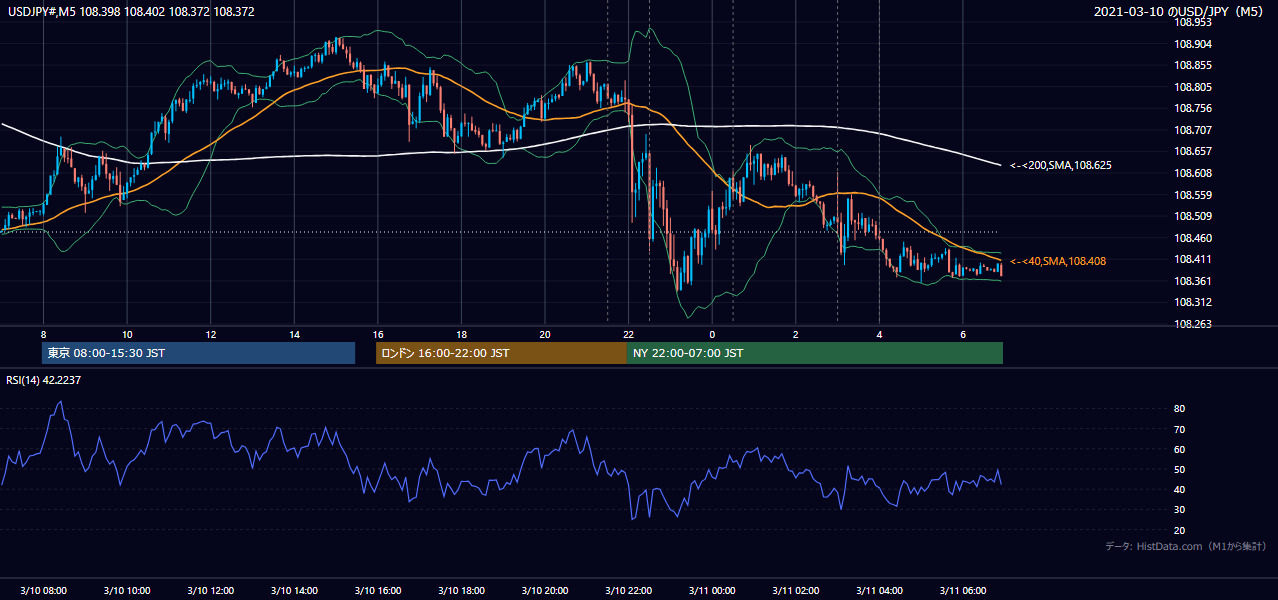
Task: Click price axis value 108.460
Action: click(1194, 238)
